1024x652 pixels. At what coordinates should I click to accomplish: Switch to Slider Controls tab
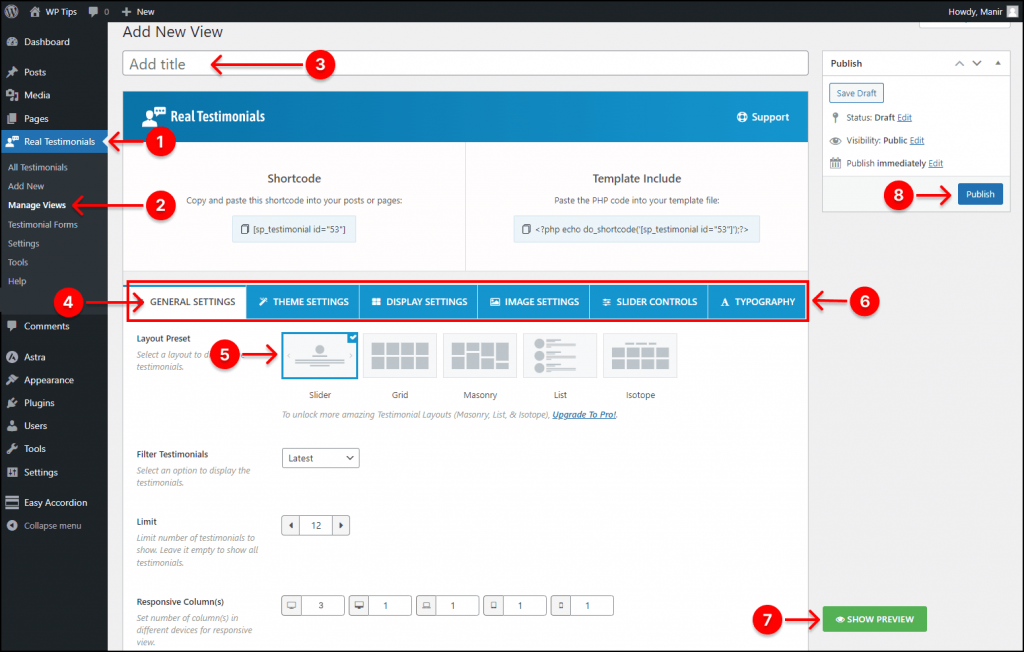pyautogui.click(x=648, y=302)
